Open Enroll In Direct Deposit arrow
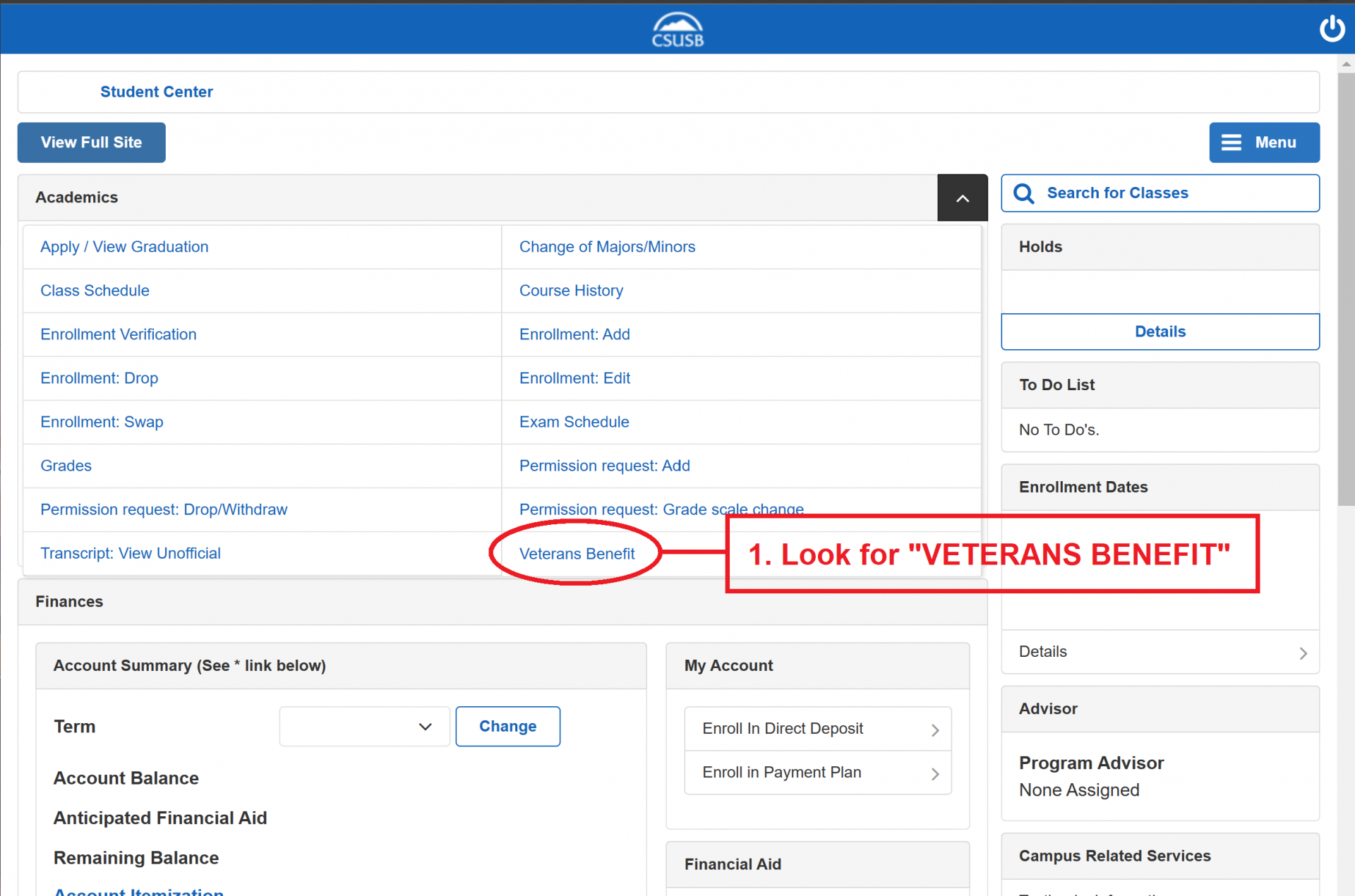 point(934,729)
